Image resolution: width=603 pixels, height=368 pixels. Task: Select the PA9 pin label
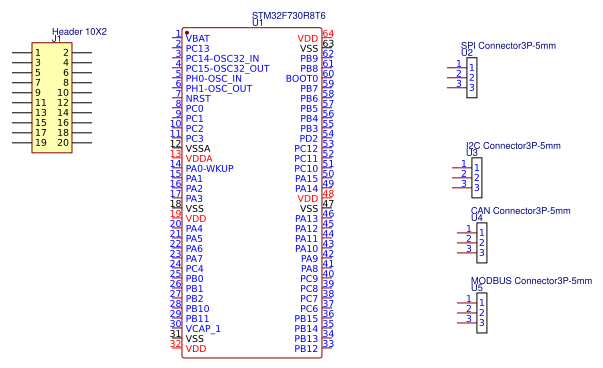tap(309, 258)
